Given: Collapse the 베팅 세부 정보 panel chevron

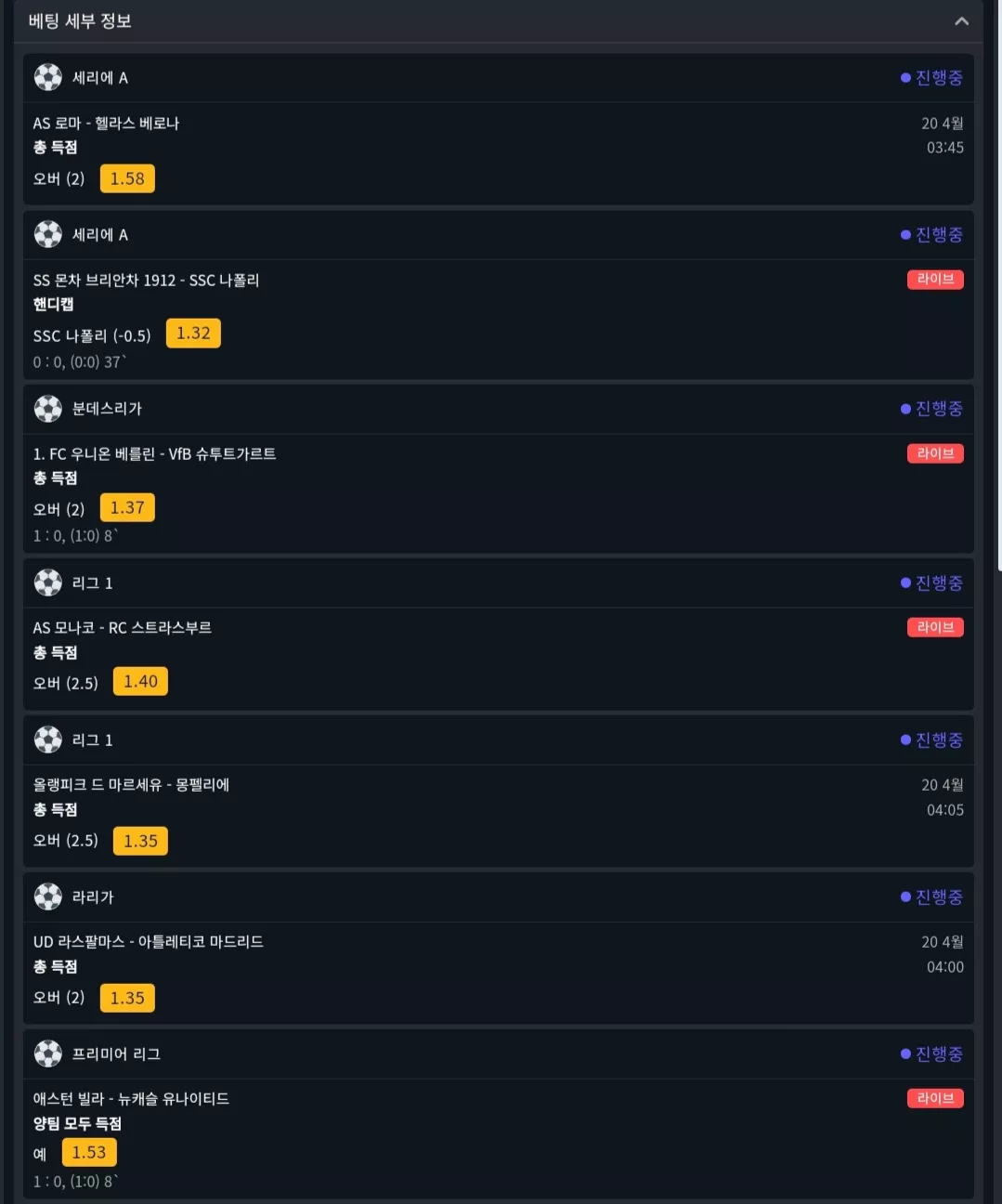Looking at the screenshot, I should (961, 21).
